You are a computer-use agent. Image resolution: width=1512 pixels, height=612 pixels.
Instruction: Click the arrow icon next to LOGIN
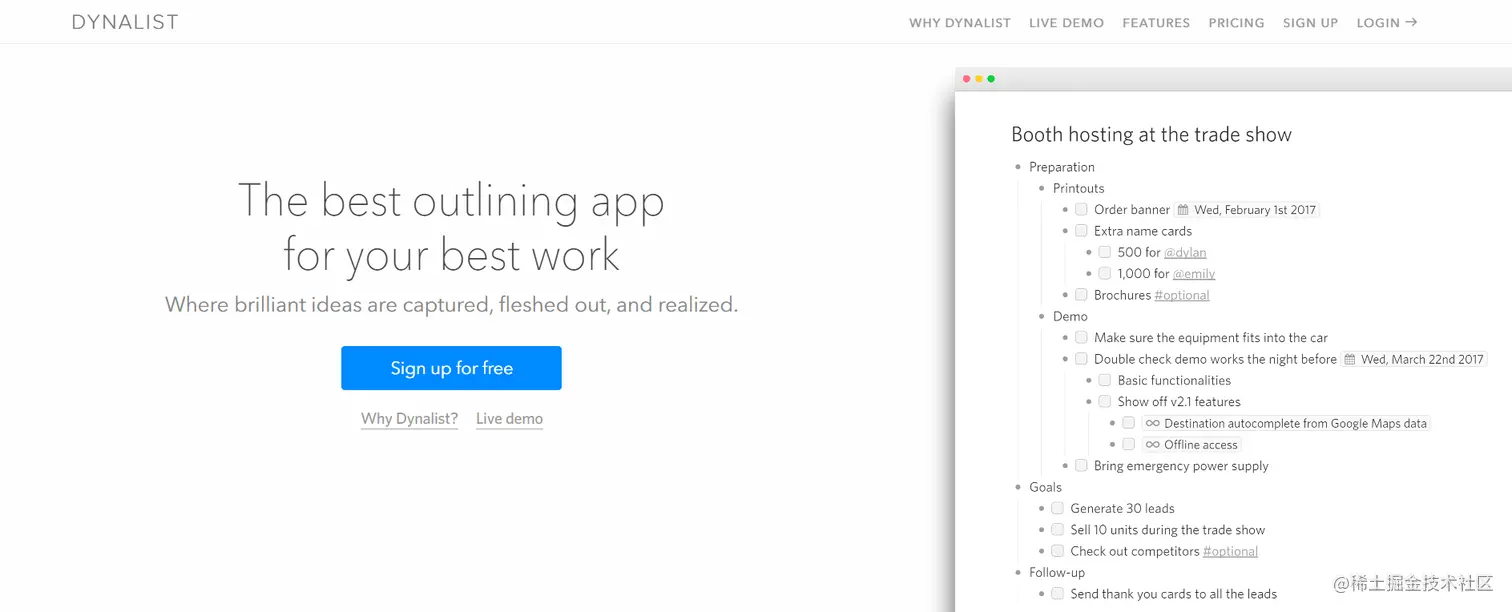[1411, 22]
